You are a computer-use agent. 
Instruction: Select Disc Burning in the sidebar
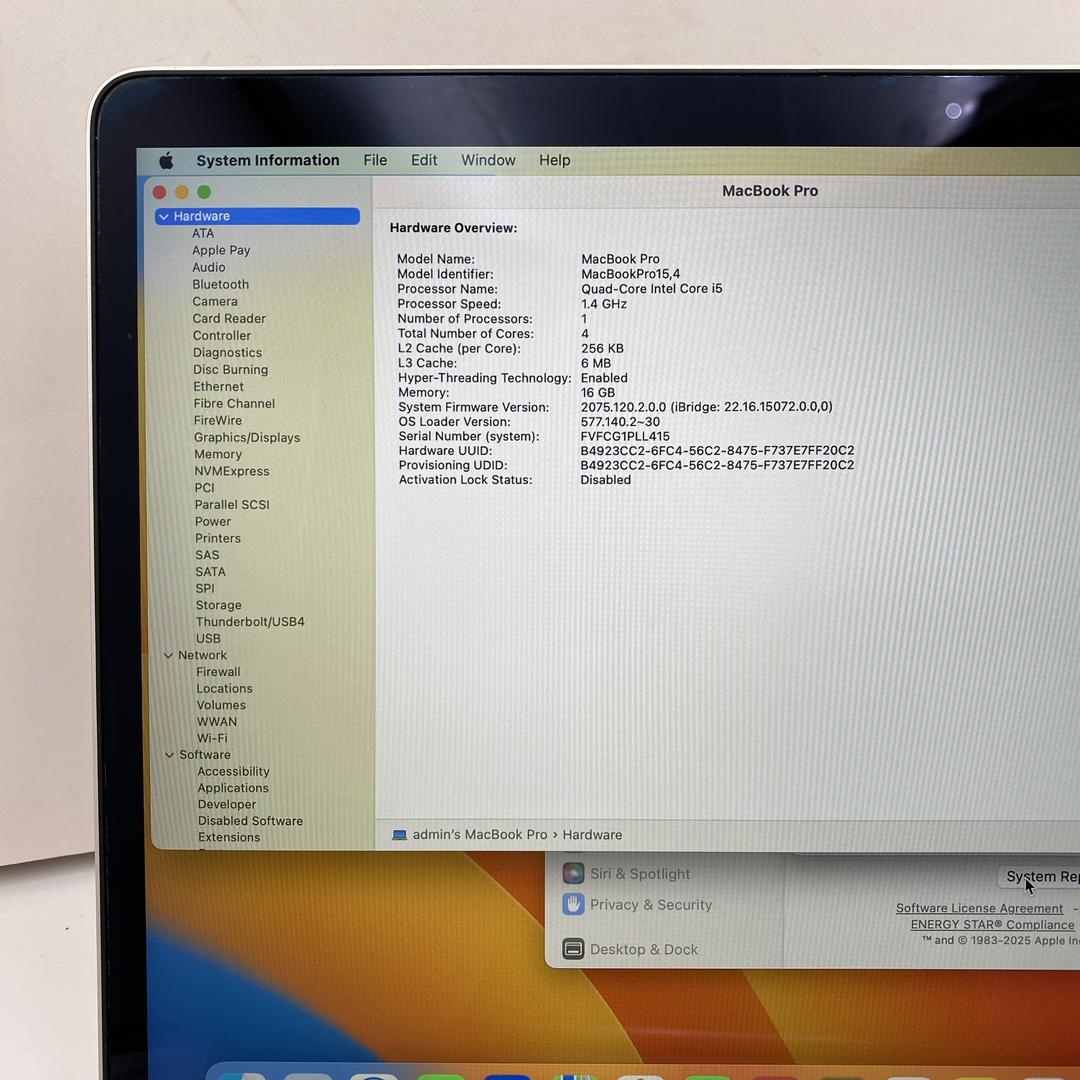[231, 370]
